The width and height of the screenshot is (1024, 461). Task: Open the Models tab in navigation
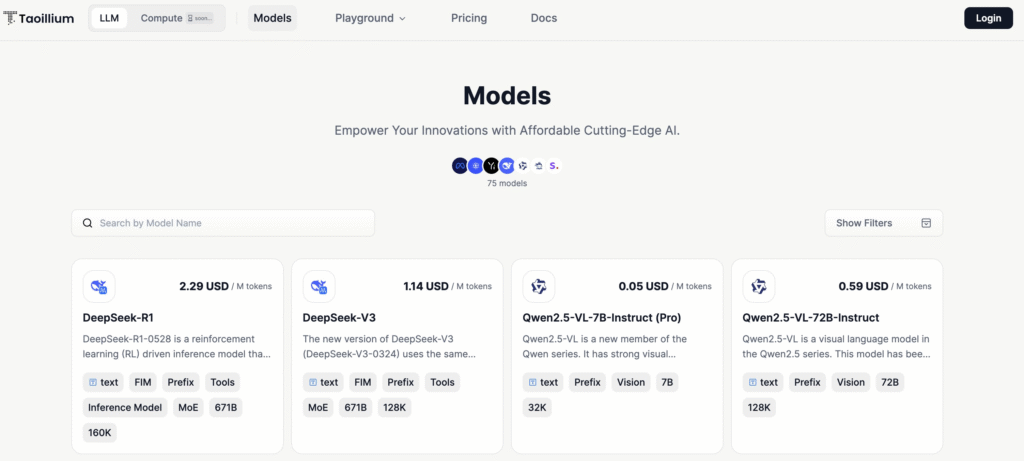point(273,18)
